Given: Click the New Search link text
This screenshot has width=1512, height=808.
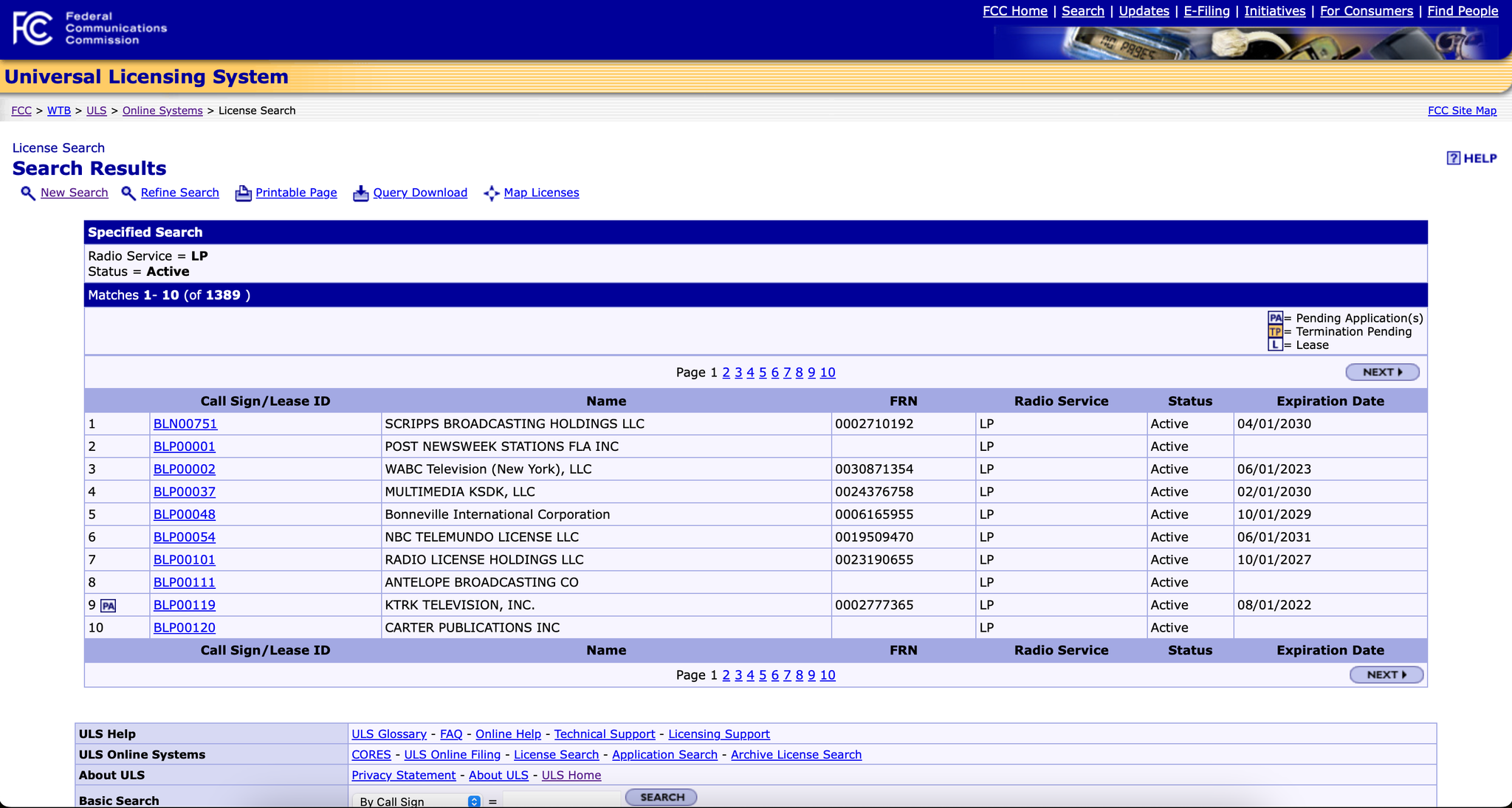Looking at the screenshot, I should 75,193.
